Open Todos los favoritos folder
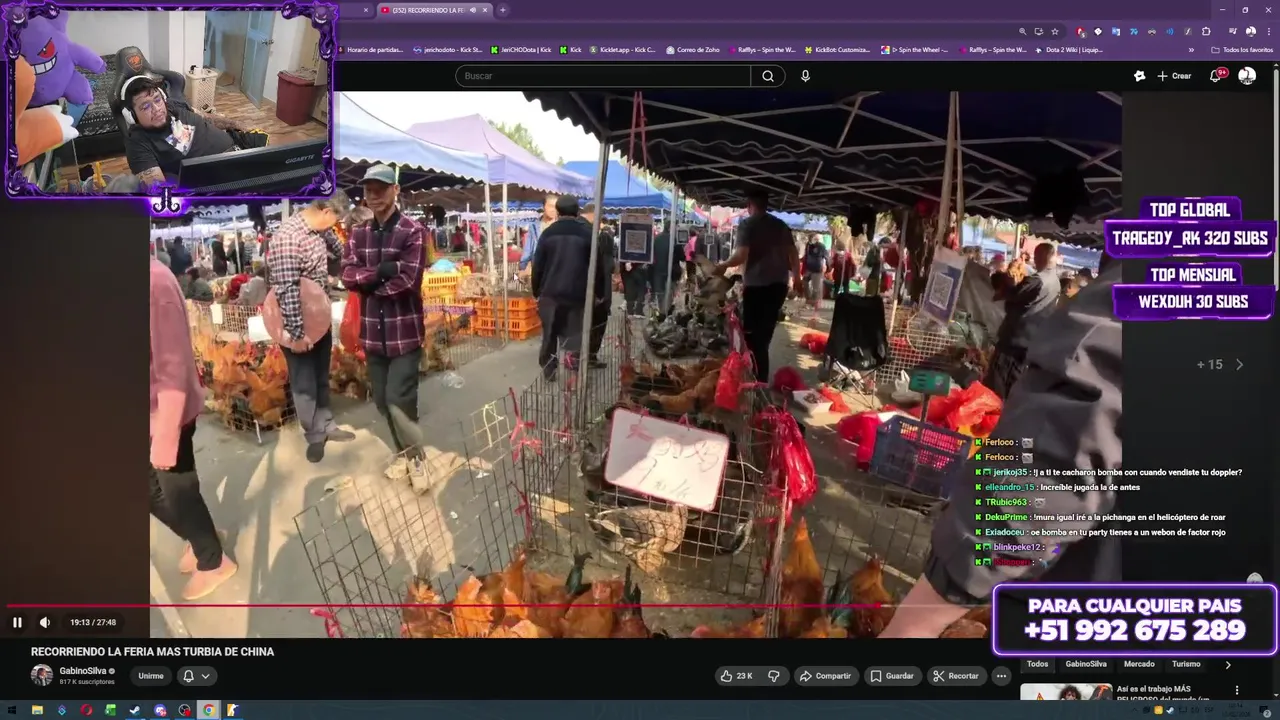This screenshot has height=720, width=1280. click(x=1241, y=50)
